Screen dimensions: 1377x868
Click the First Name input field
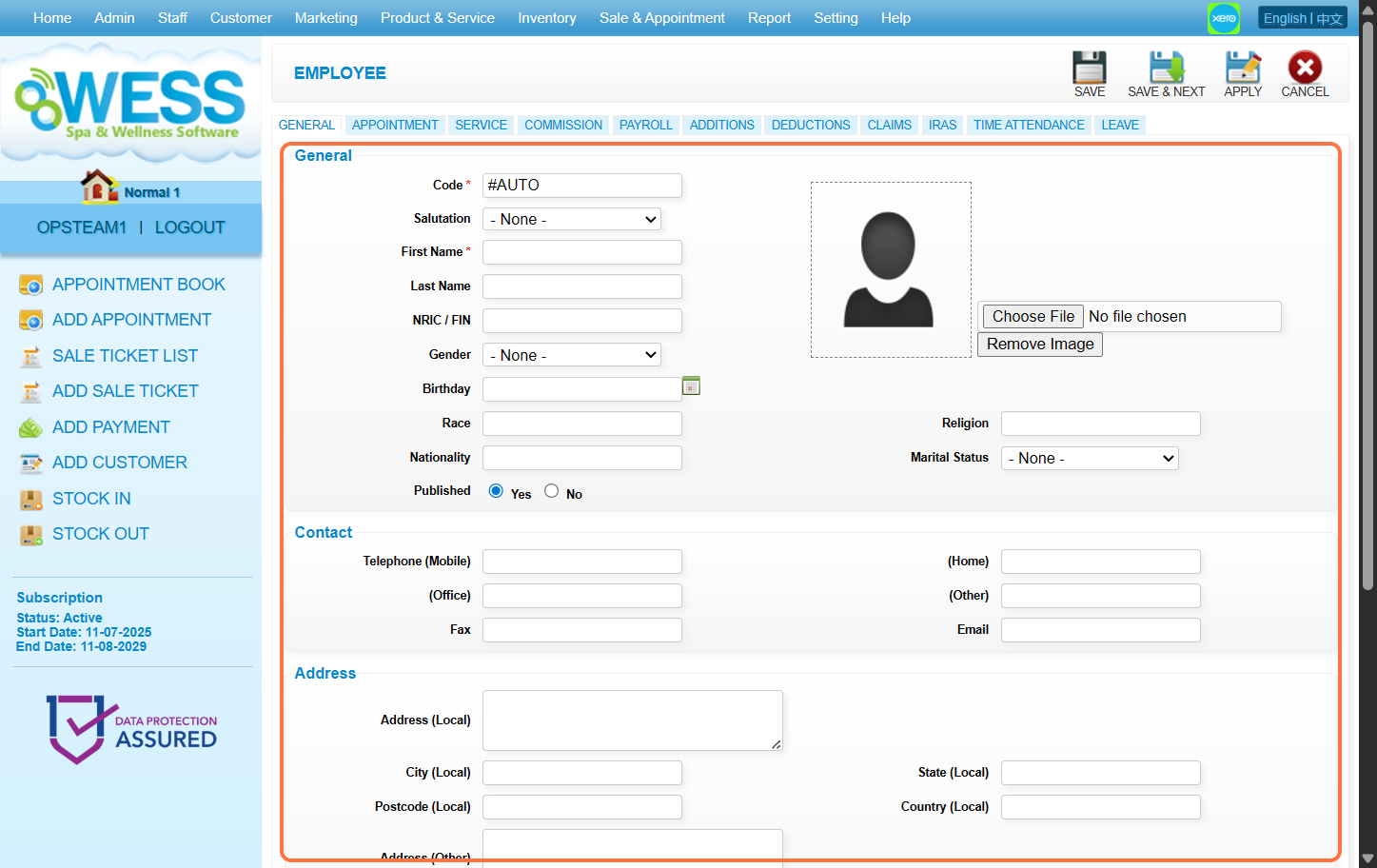[581, 252]
